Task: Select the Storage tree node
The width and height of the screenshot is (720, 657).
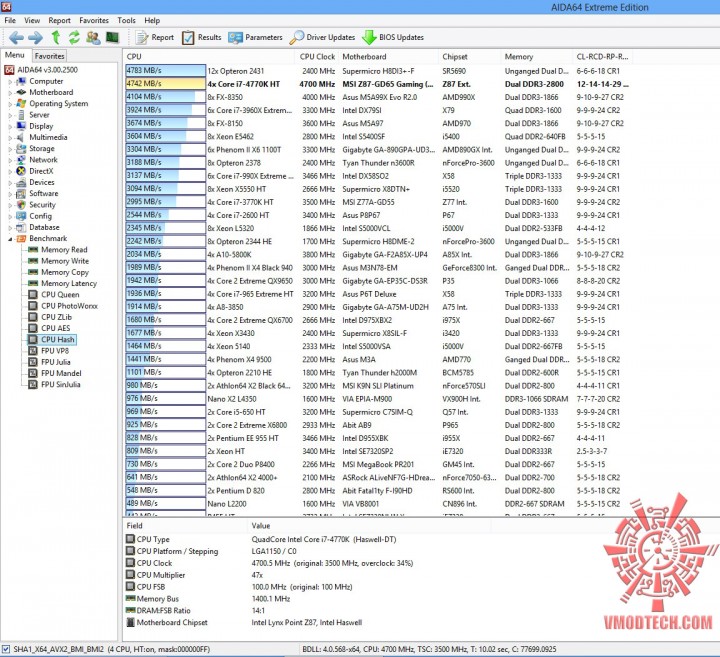Action: coord(42,149)
